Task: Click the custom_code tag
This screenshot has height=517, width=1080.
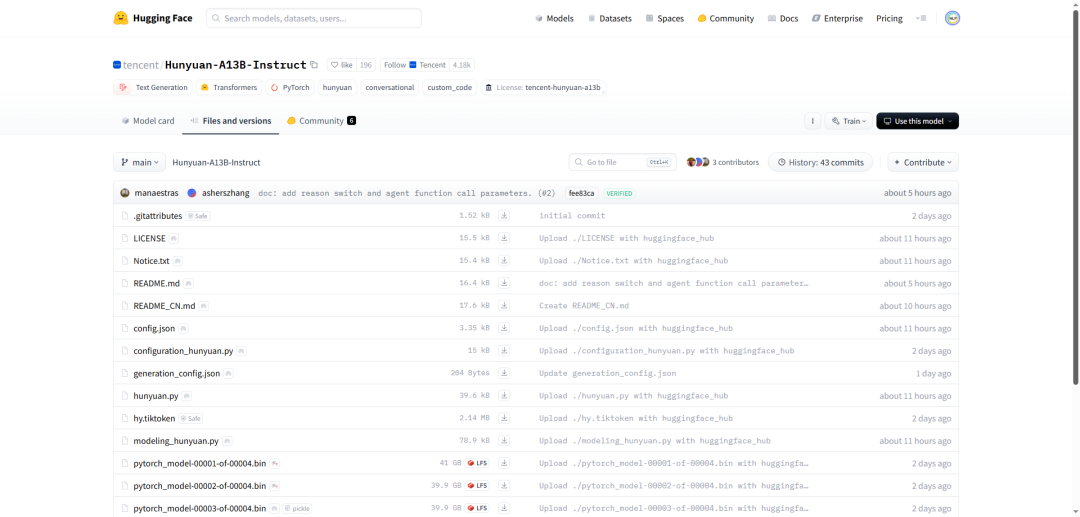Action: 450,87
